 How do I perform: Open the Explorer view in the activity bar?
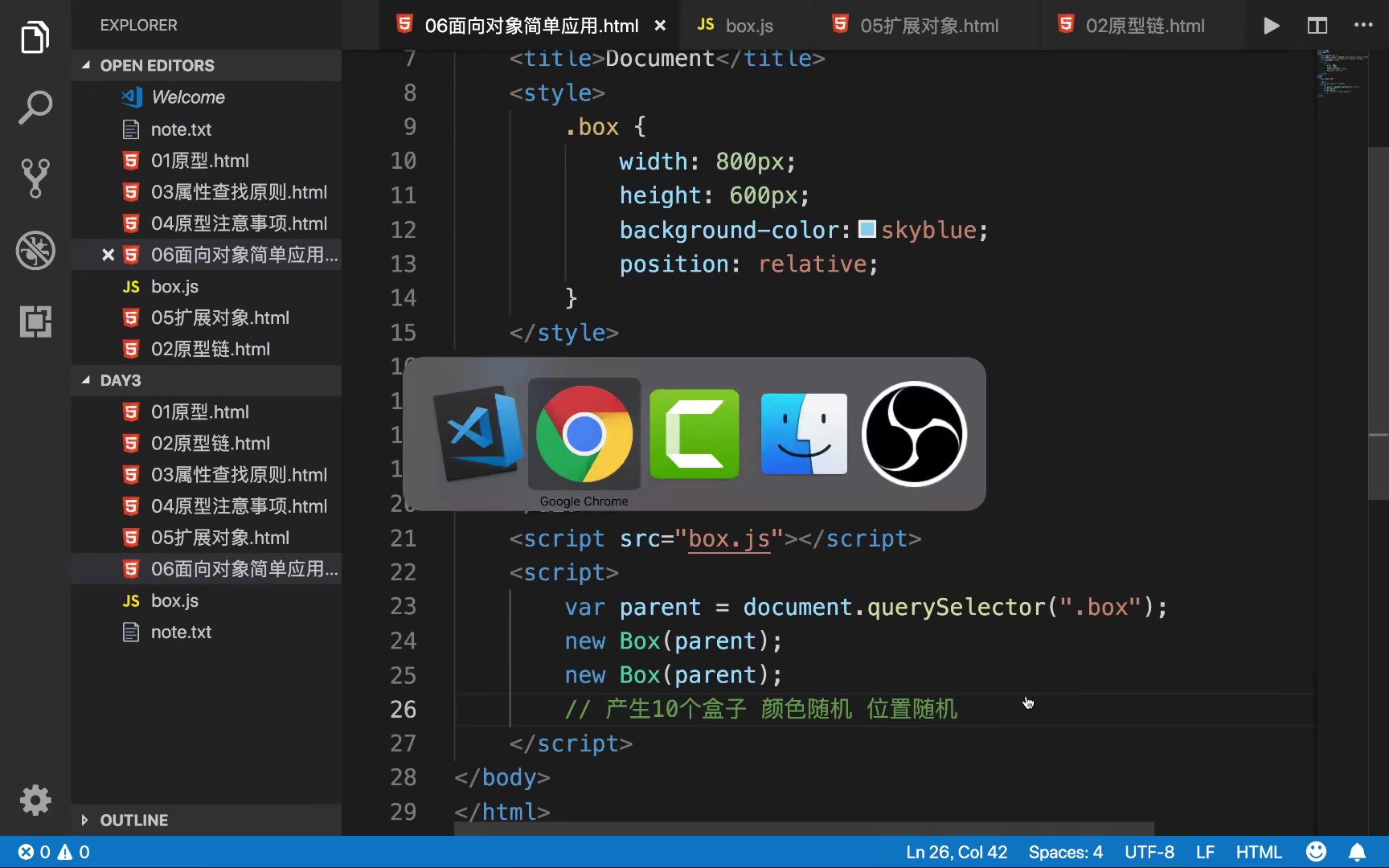click(35, 37)
